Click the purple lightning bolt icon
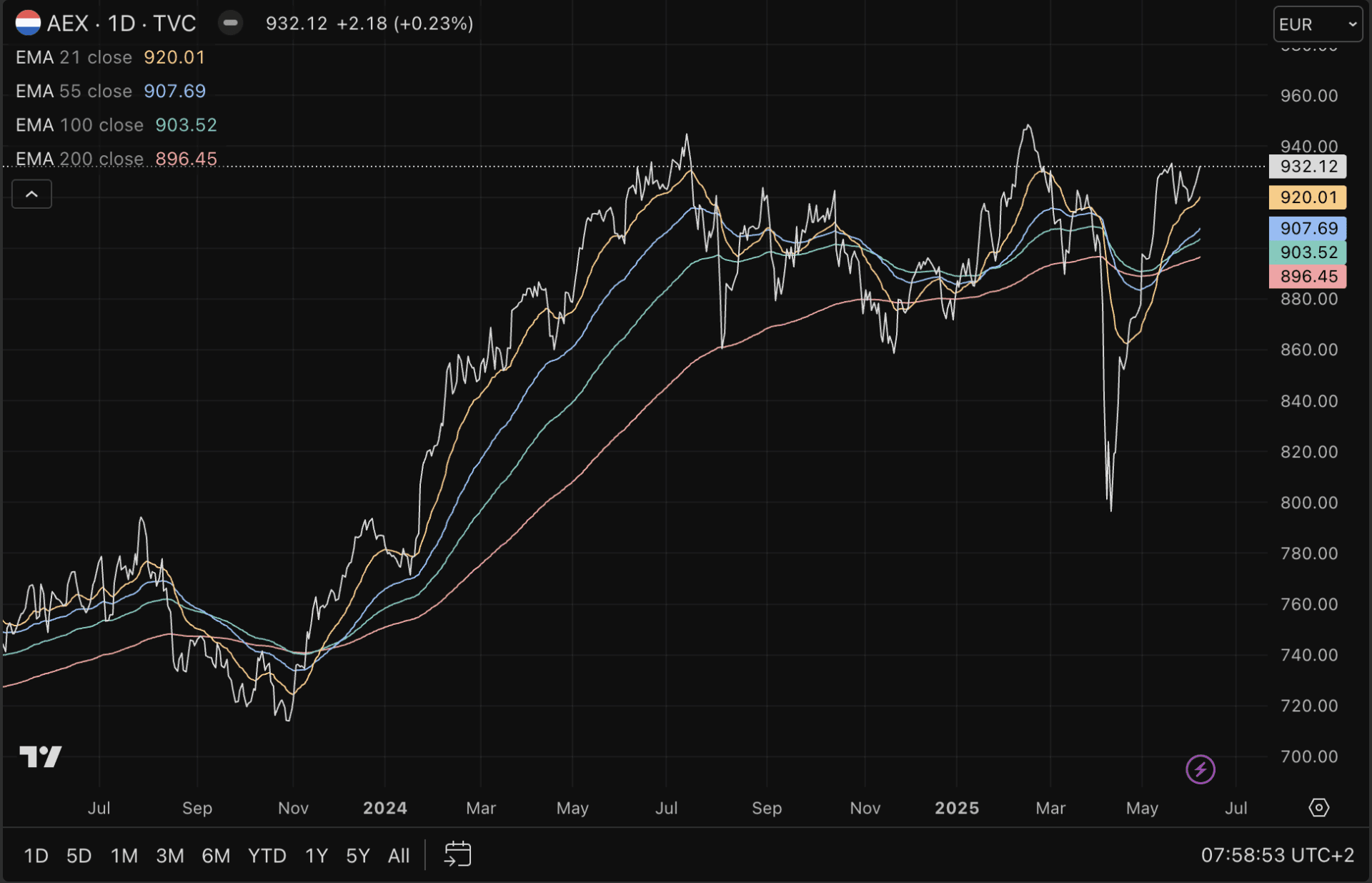 click(x=1200, y=769)
